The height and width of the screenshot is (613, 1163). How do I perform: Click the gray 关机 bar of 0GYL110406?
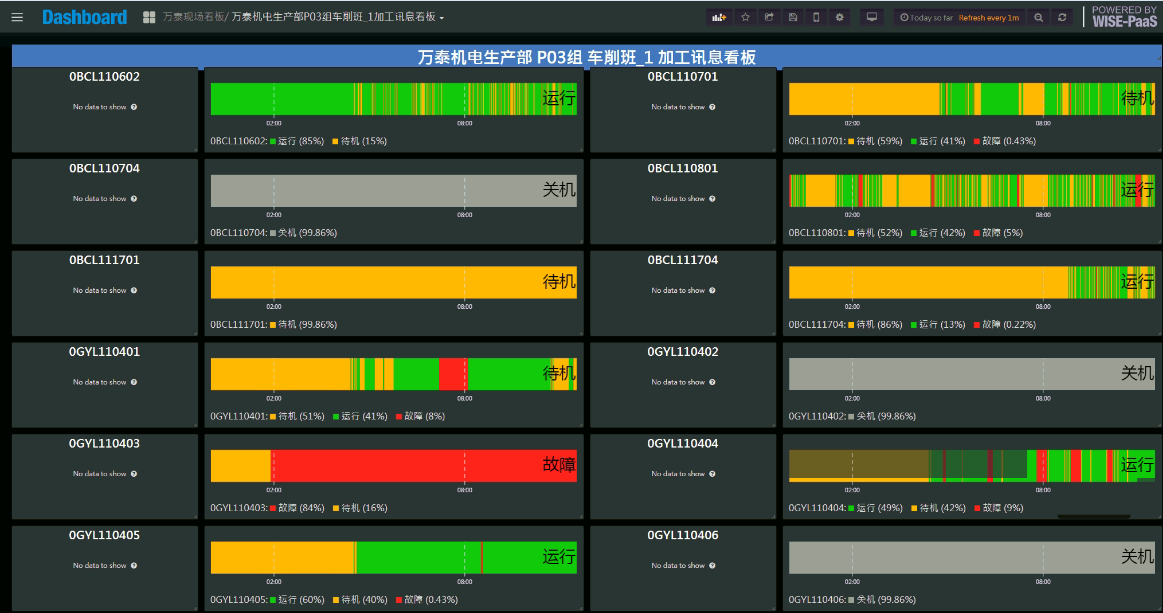point(950,557)
